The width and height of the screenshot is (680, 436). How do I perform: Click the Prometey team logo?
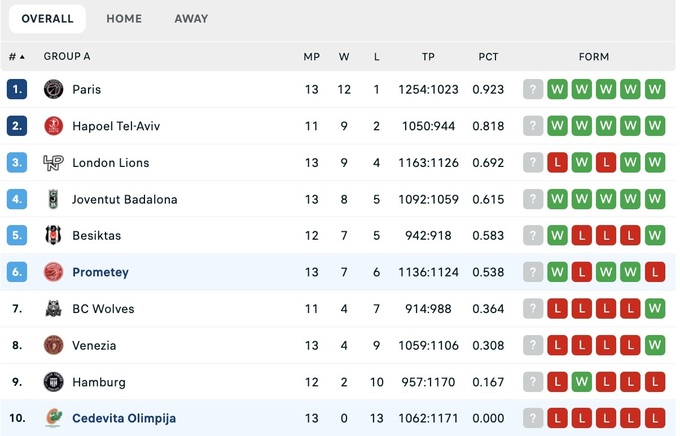click(x=54, y=272)
